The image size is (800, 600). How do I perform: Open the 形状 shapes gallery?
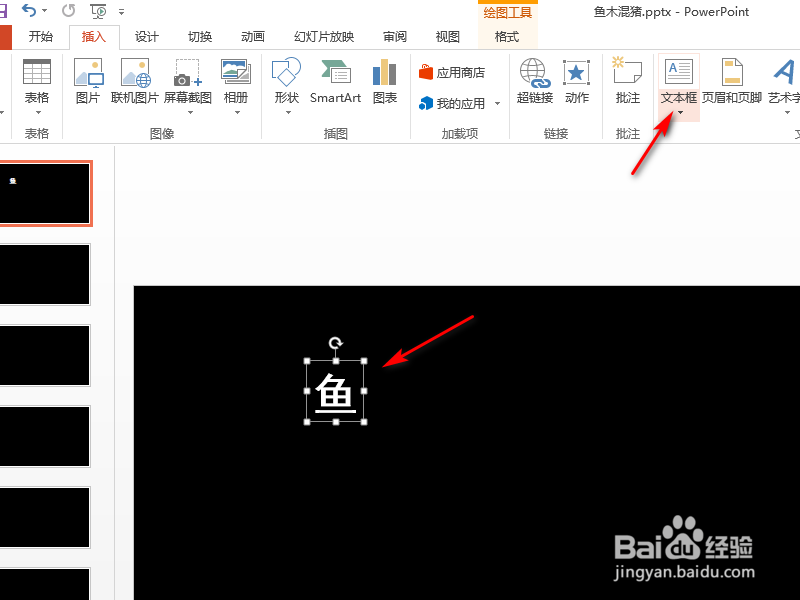coord(290,80)
